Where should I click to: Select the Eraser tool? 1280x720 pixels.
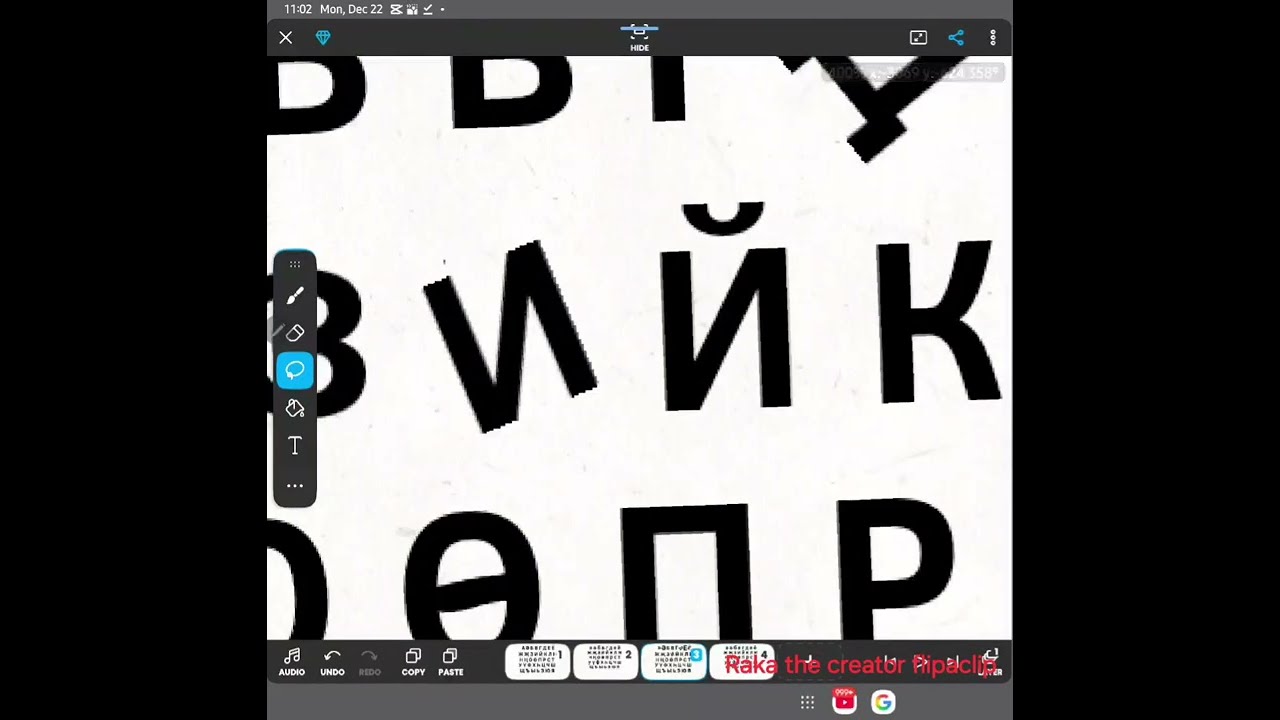[295, 333]
